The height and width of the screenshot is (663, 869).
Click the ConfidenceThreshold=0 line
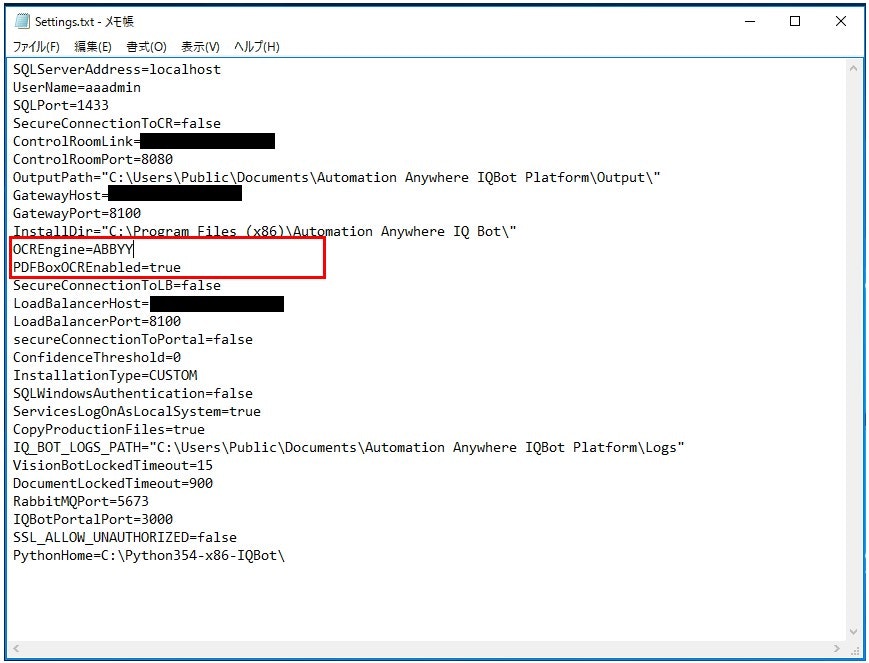point(97,358)
